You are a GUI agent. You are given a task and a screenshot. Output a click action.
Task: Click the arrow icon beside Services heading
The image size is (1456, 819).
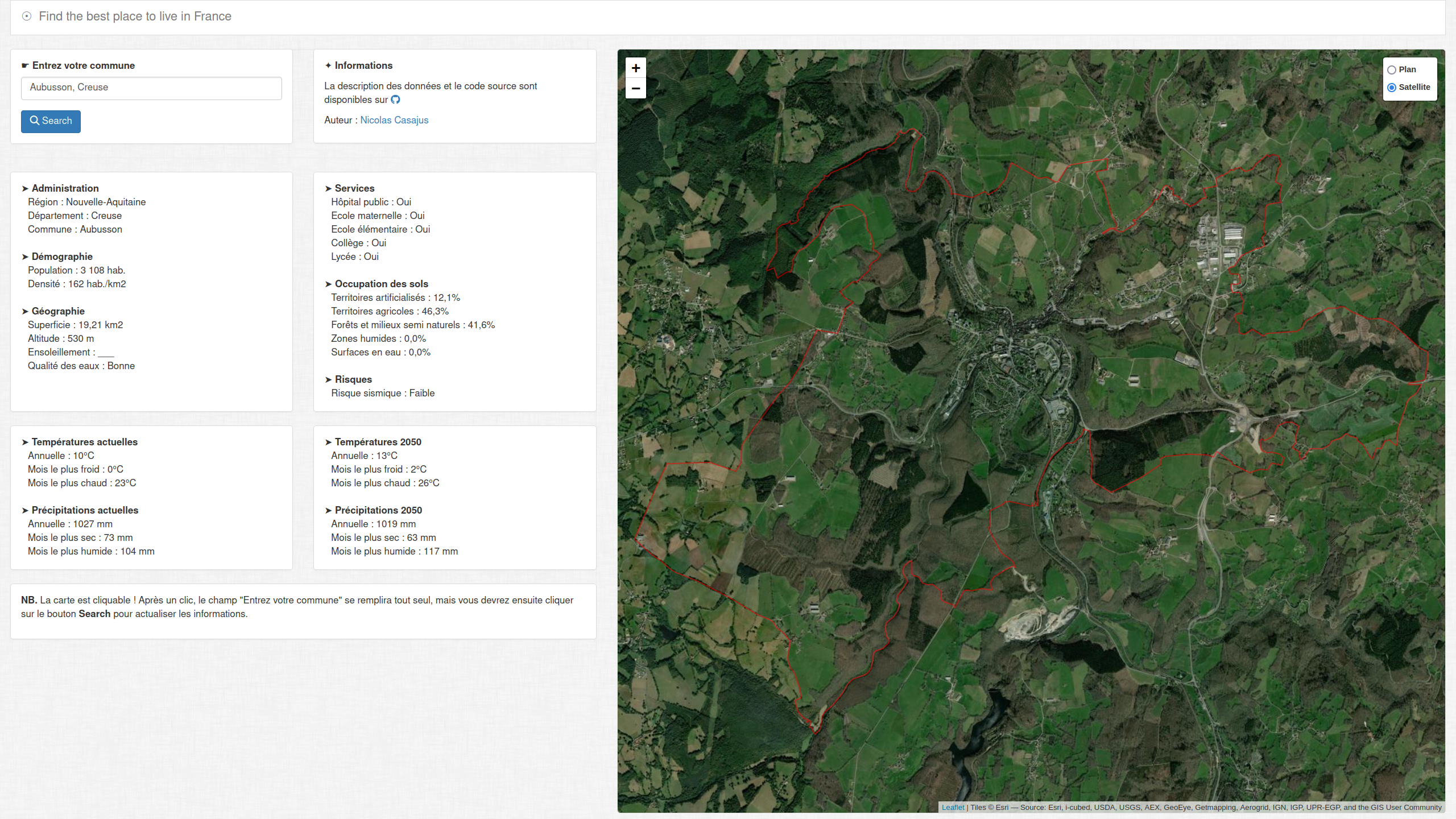[328, 189]
